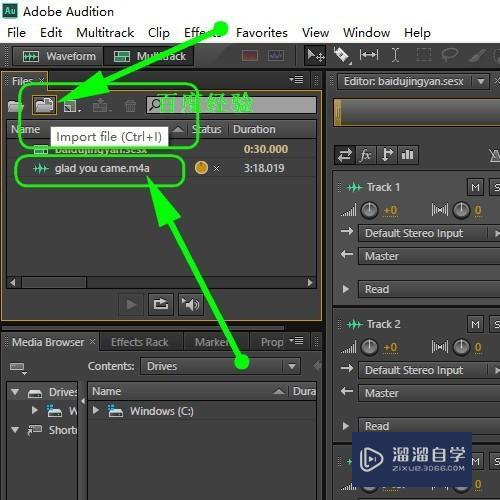Collapse the Shortcuts tree node
Viewport: 500px width, 500px height.
pyautogui.click(x=15, y=430)
